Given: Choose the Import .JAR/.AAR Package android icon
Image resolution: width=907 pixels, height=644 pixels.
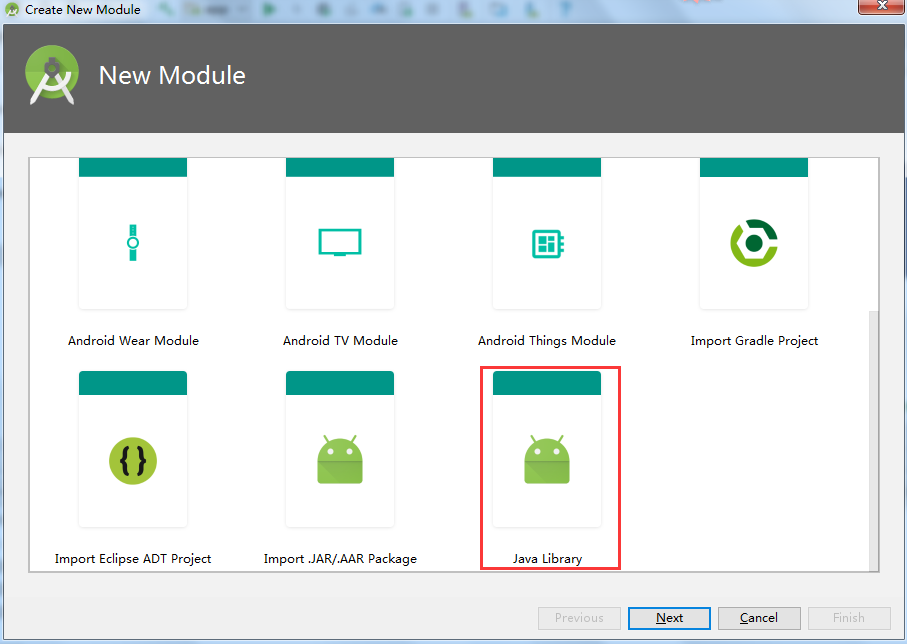Looking at the screenshot, I should [x=340, y=459].
